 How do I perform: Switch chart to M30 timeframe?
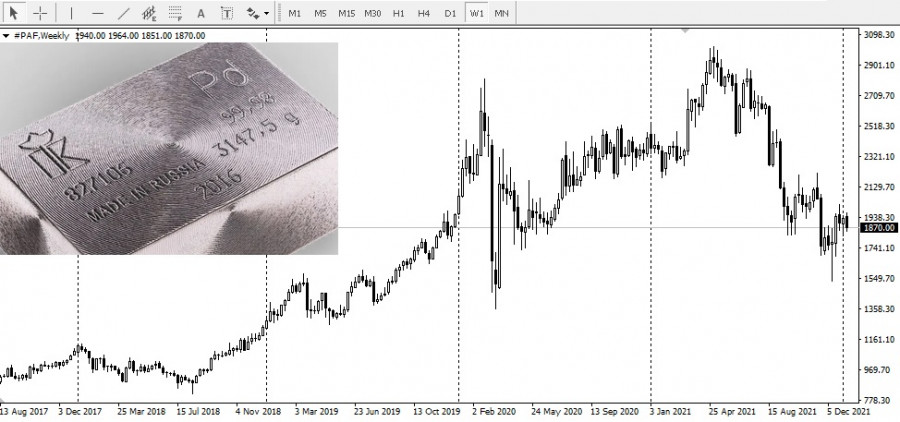373,13
